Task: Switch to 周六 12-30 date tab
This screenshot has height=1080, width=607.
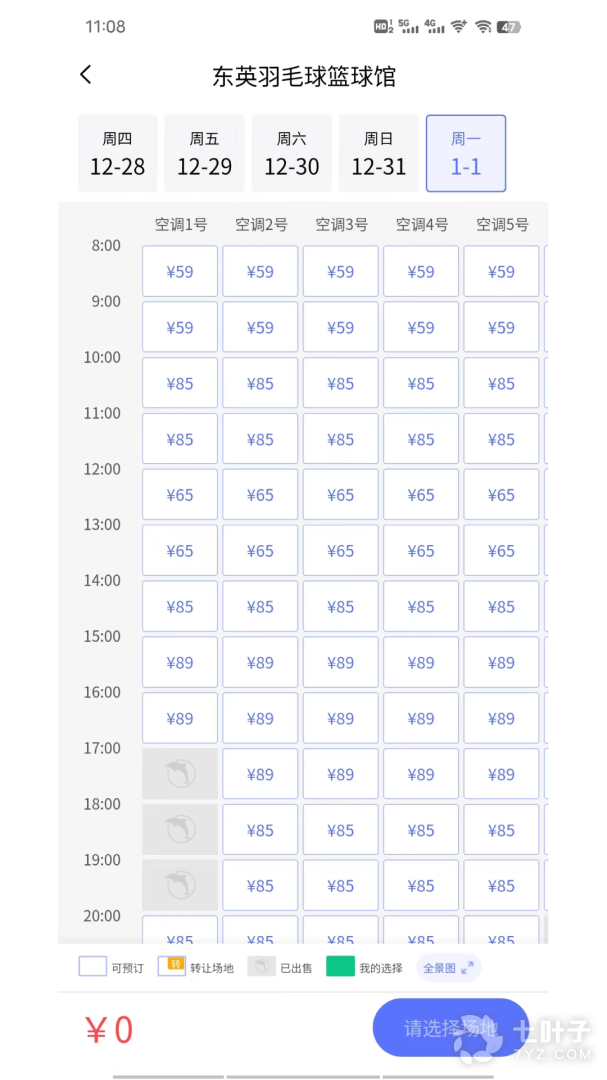Action: 291,154
